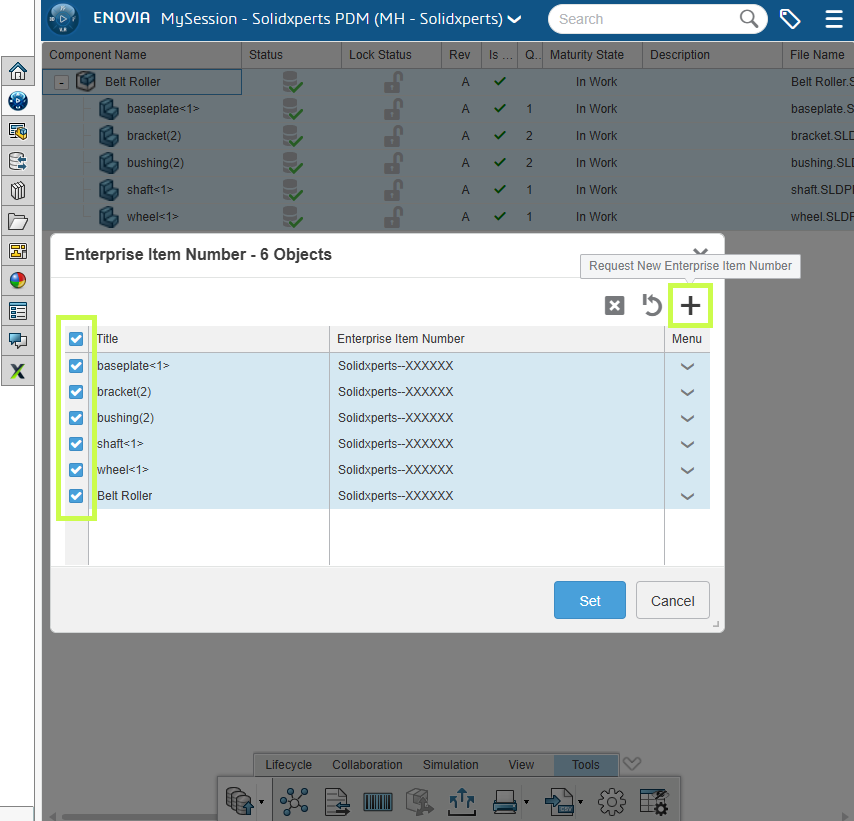Click the tag icon in the top bar
The width and height of the screenshot is (854, 821).
click(x=790, y=19)
